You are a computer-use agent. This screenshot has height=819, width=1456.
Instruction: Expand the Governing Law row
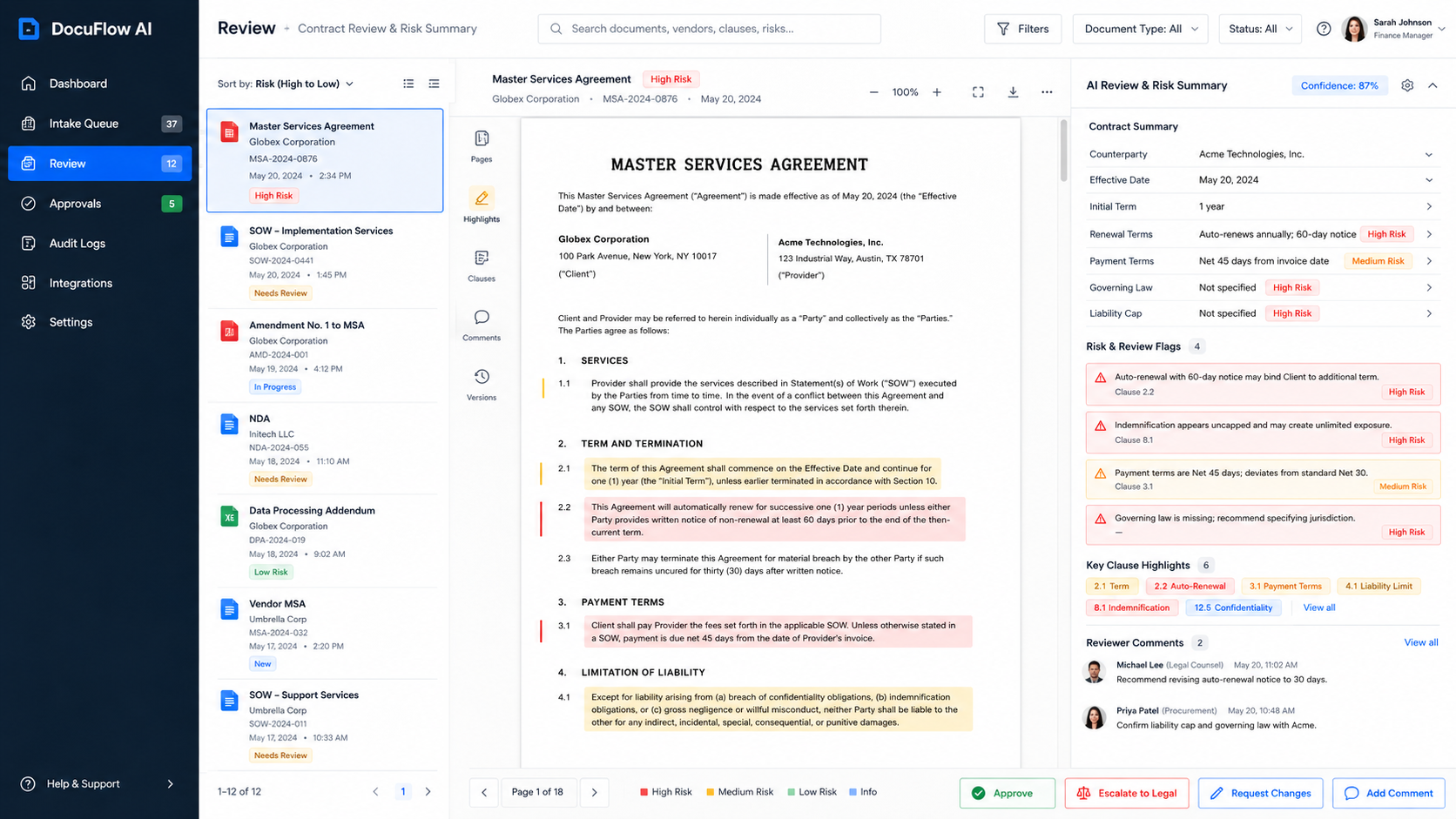(1261, 287)
